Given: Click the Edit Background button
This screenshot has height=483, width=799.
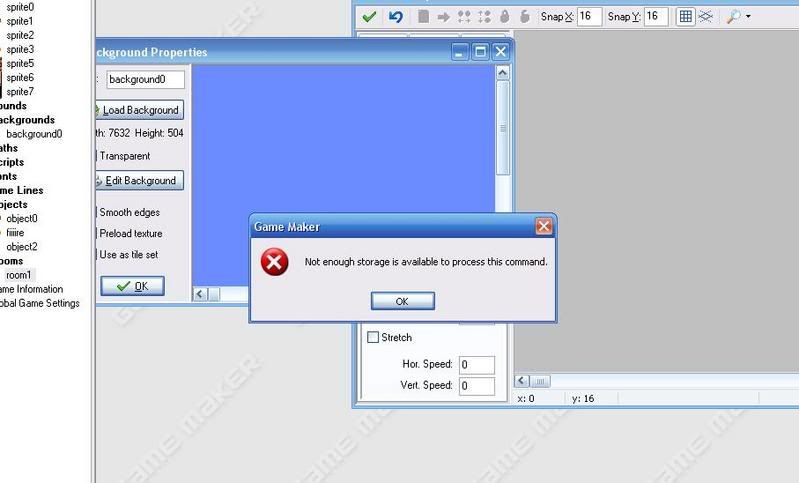Looking at the screenshot, I should [x=139, y=180].
